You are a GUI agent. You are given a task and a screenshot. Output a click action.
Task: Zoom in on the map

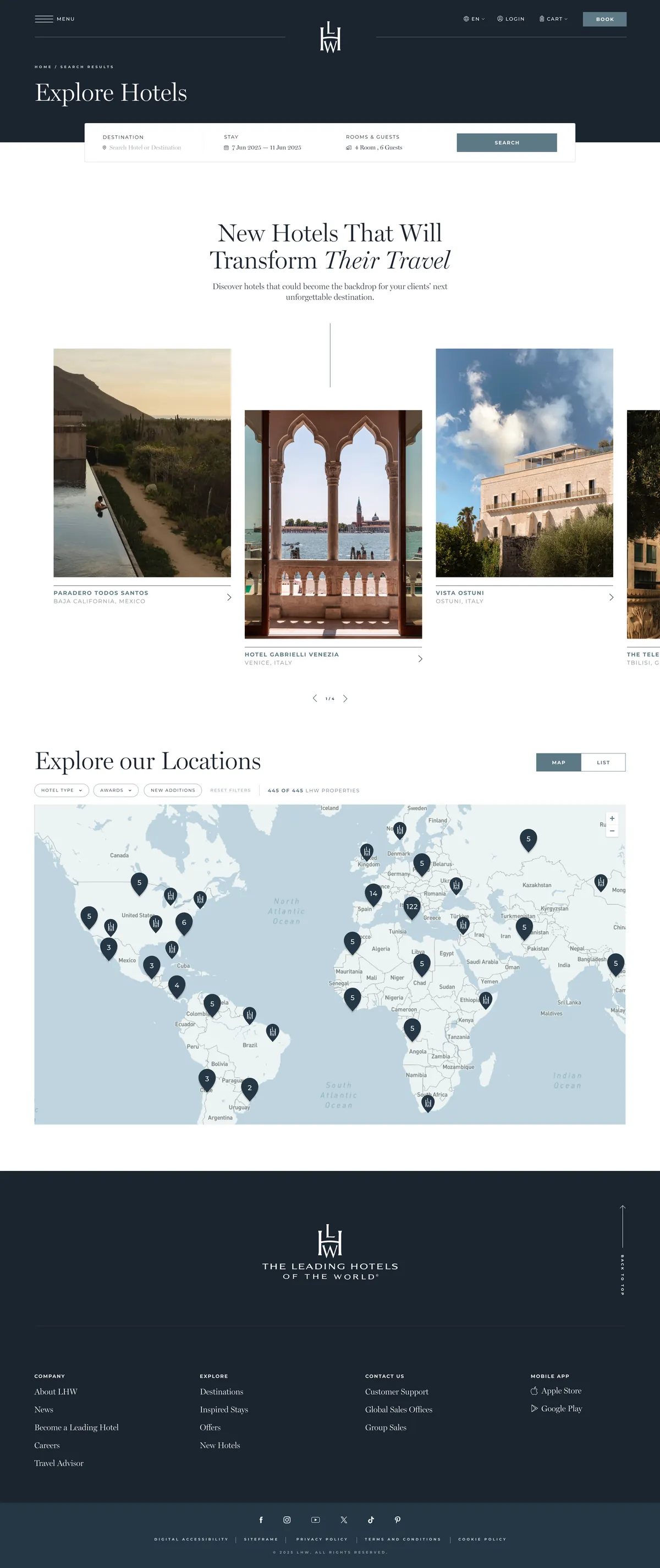pyautogui.click(x=612, y=818)
